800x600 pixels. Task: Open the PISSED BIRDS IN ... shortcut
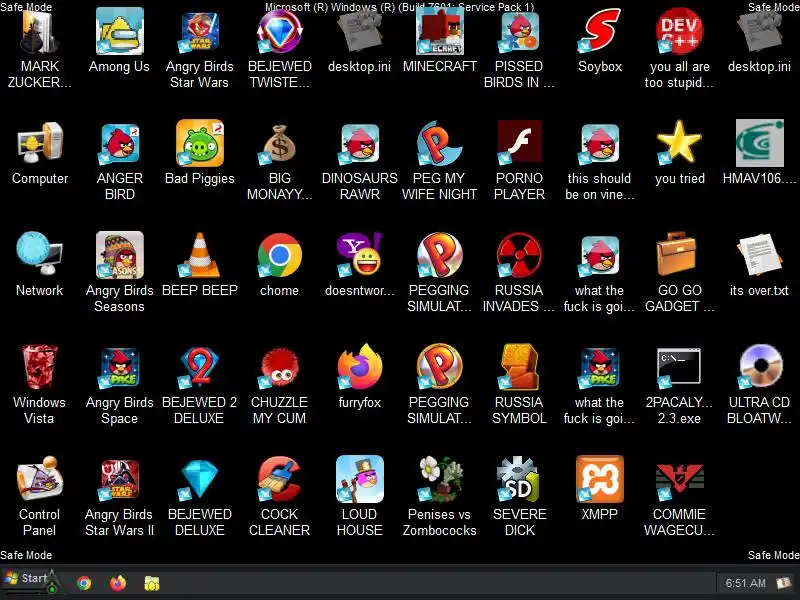[519, 32]
